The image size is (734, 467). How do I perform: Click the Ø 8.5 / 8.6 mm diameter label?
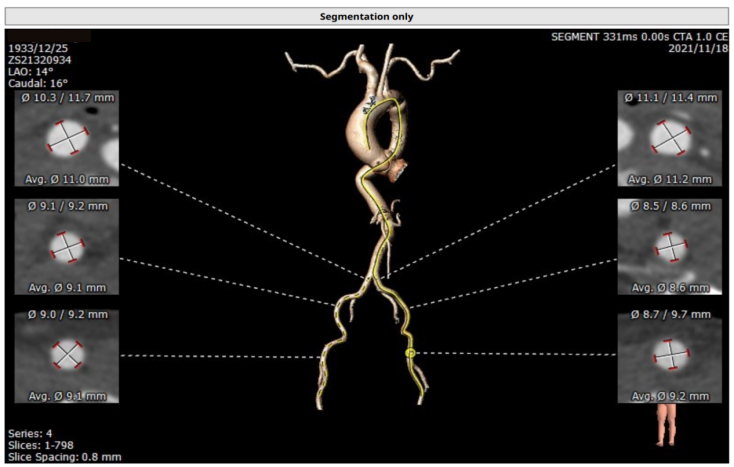[669, 205]
